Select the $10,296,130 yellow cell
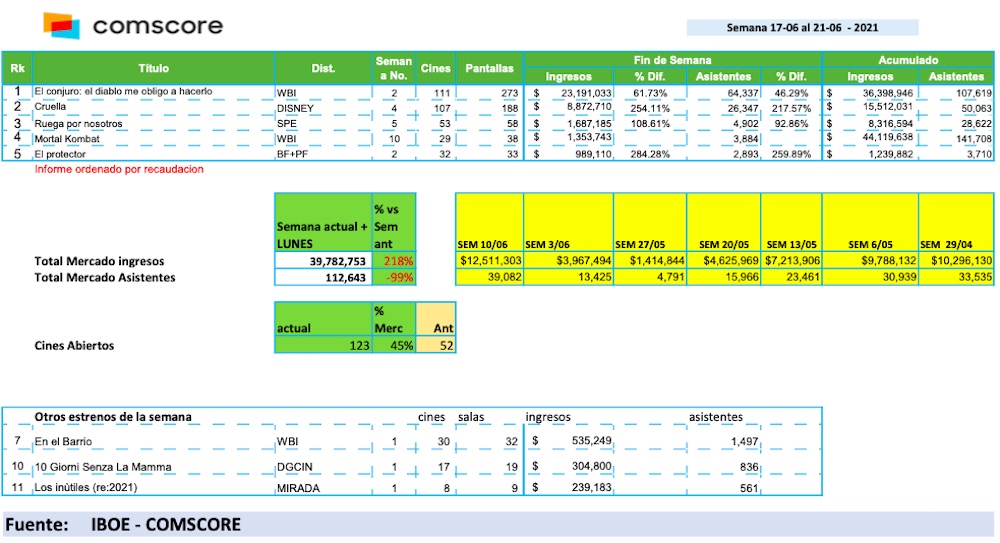The width and height of the screenshot is (1000, 543). click(x=956, y=260)
